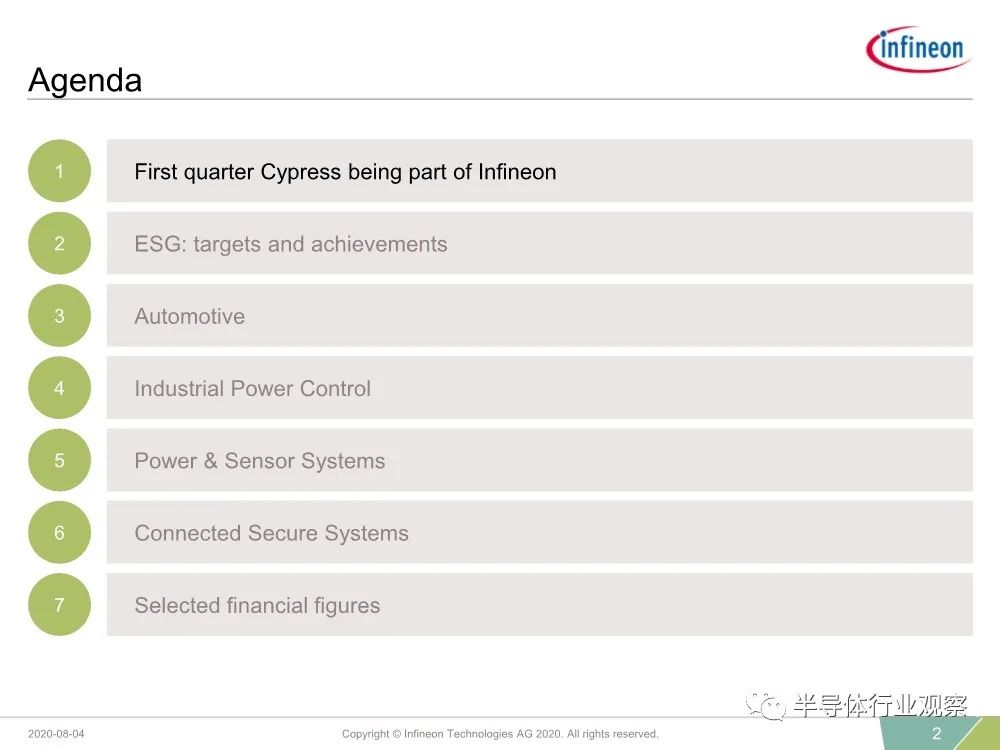The width and height of the screenshot is (1000, 750).
Task: Open Connected Secure Systems agenda item
Action: pyautogui.click(x=540, y=533)
